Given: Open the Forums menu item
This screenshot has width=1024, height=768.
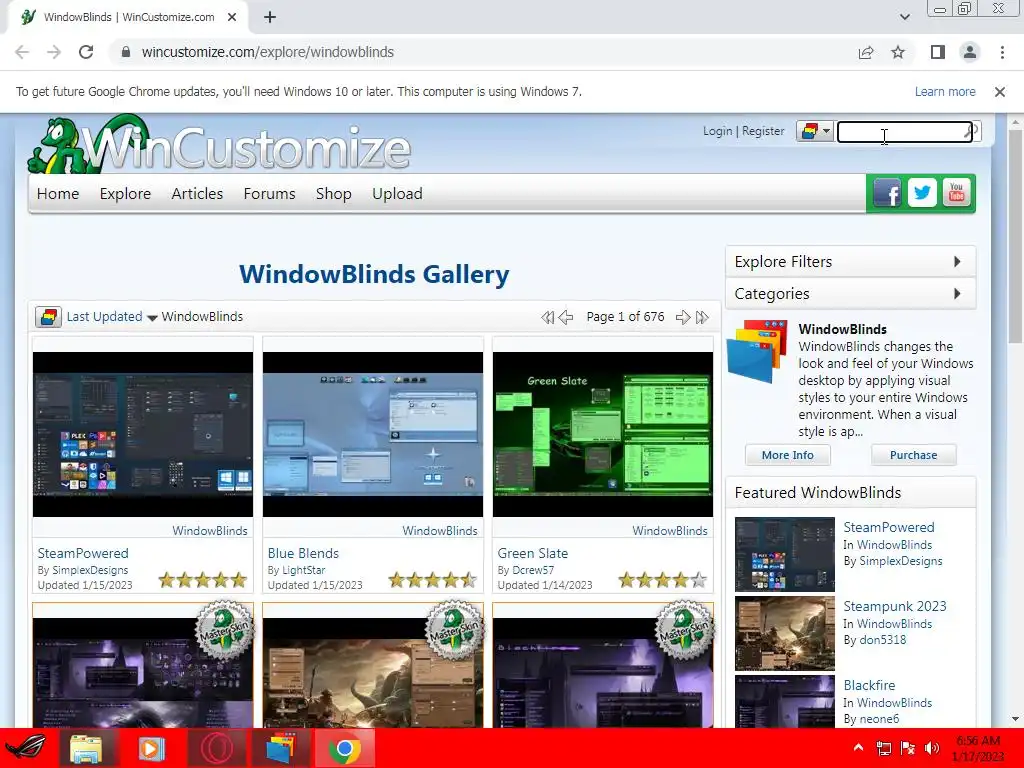Looking at the screenshot, I should coord(270,194).
